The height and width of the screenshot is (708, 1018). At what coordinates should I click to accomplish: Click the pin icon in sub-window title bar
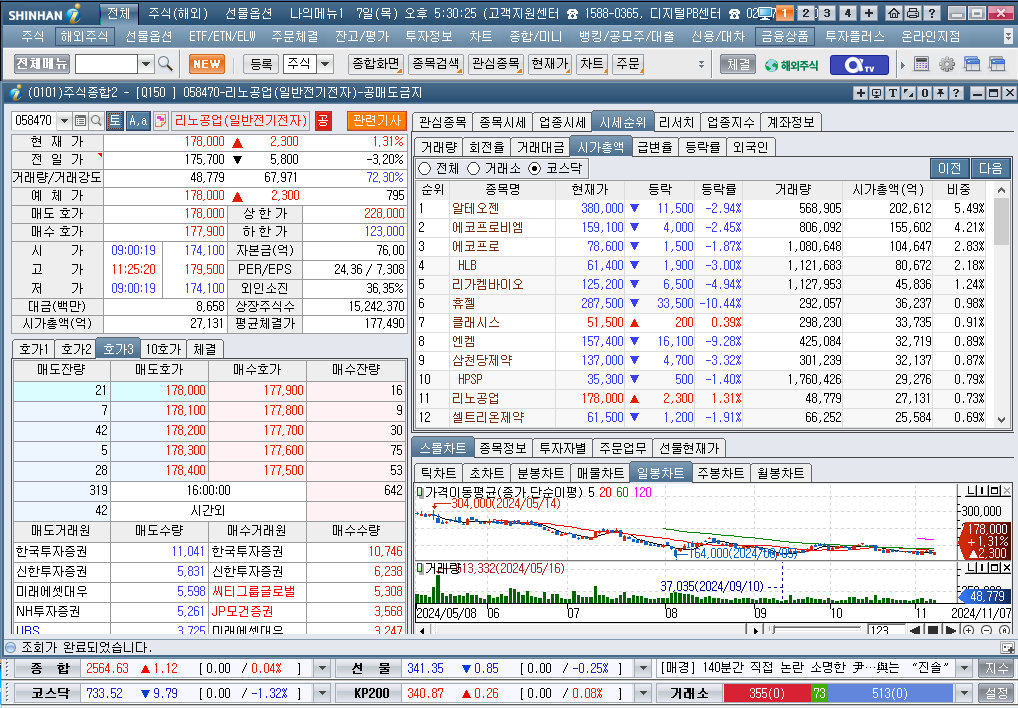pos(940,93)
